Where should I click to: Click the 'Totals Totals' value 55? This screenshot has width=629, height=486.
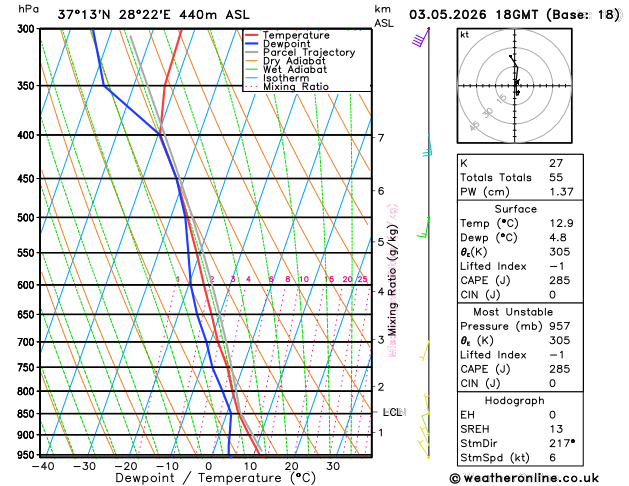[556, 178]
